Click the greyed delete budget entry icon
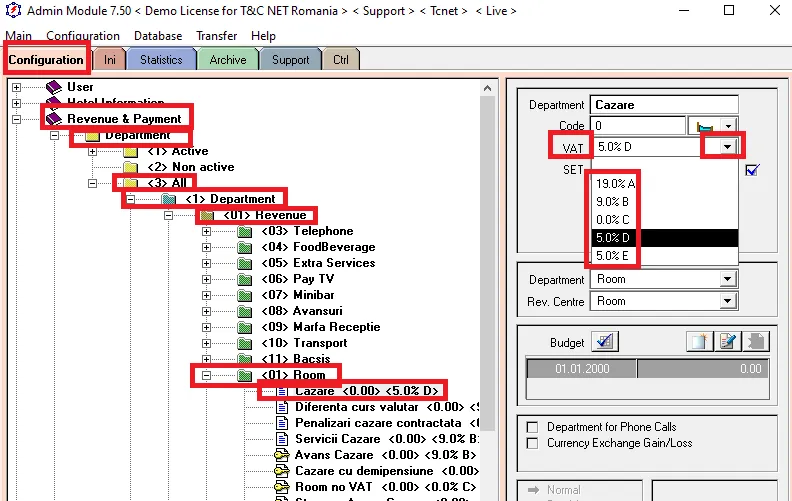 756,342
